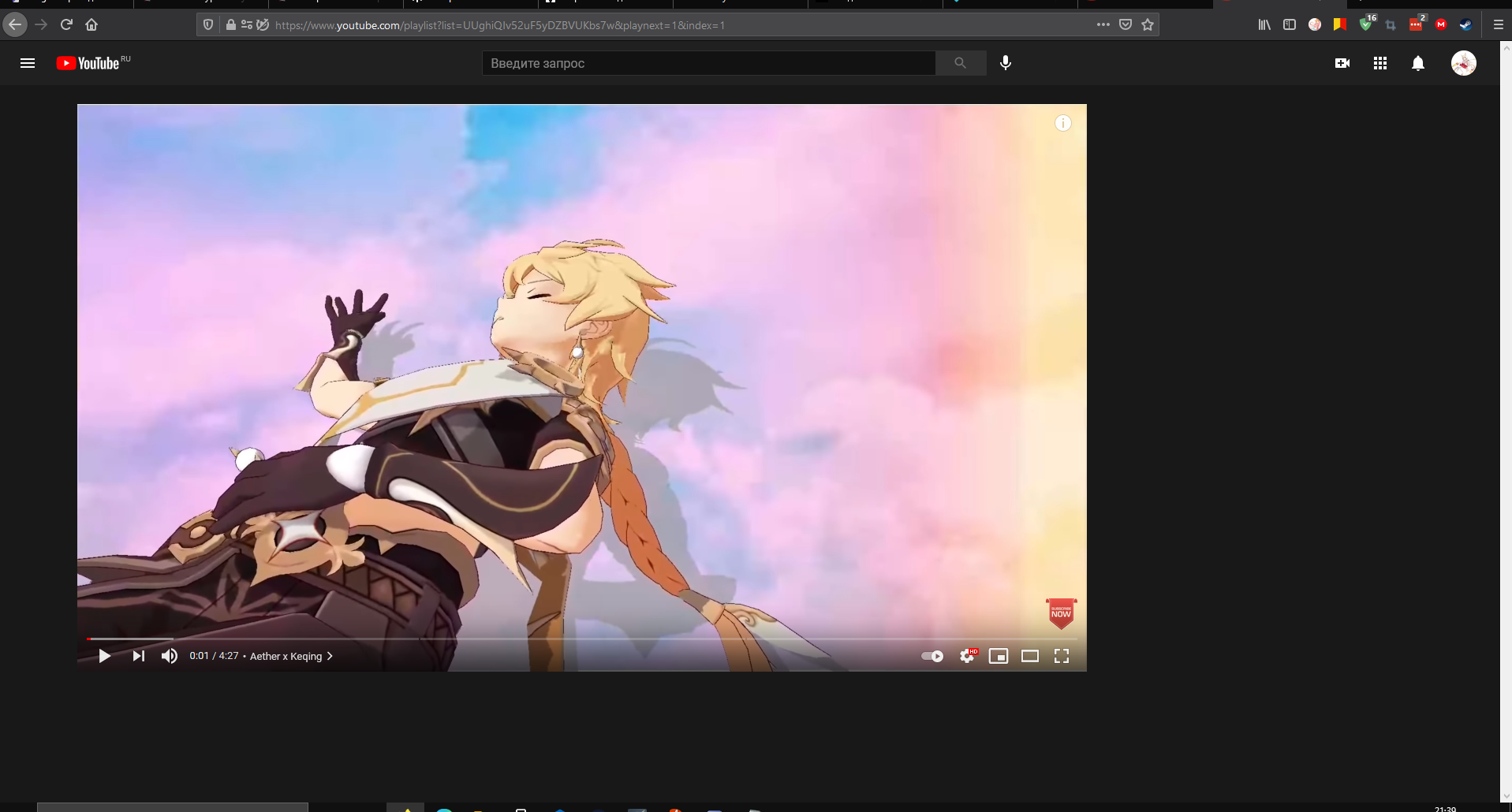The image size is (1512, 812).
Task: Submit search with magnifier button
Action: coord(960,63)
